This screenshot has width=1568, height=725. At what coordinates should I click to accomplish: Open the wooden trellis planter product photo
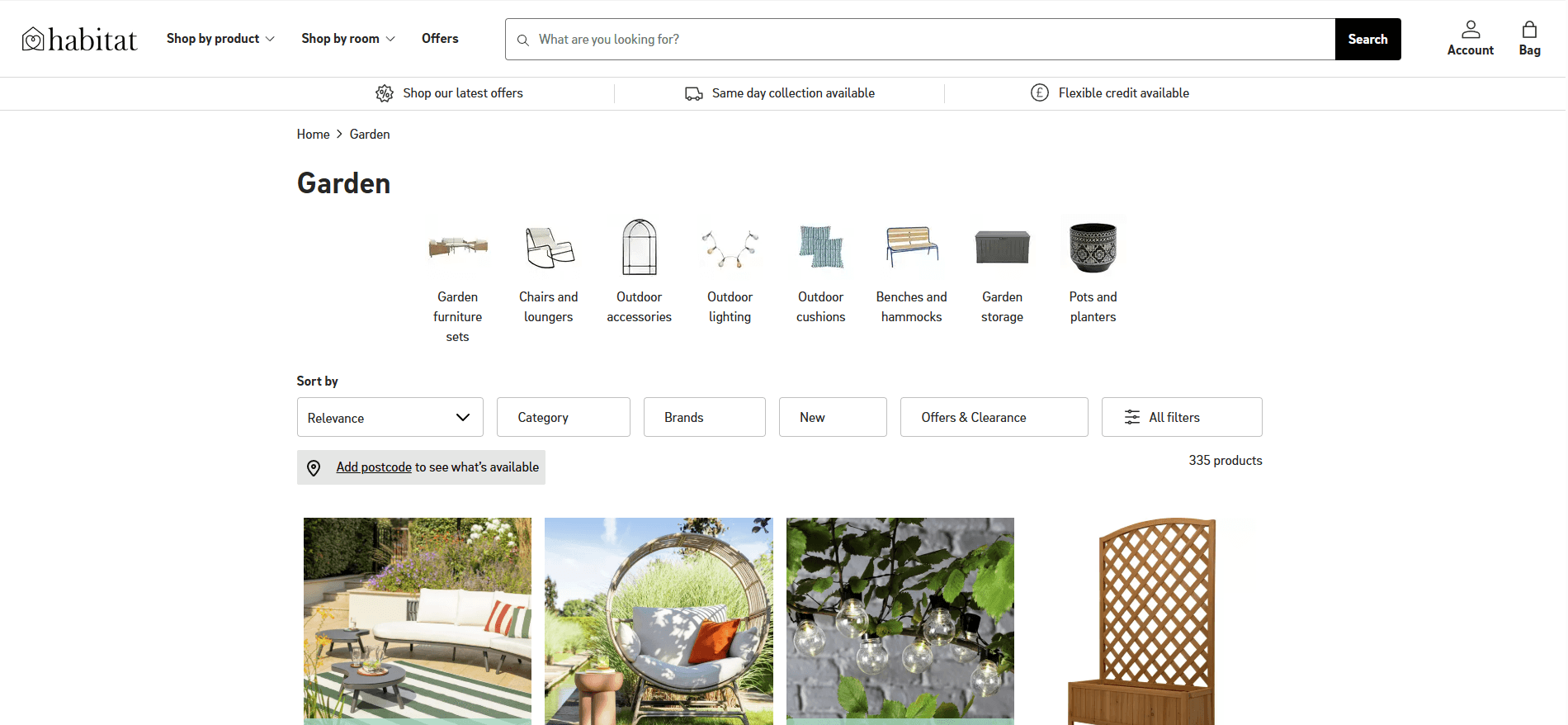pos(1141,621)
